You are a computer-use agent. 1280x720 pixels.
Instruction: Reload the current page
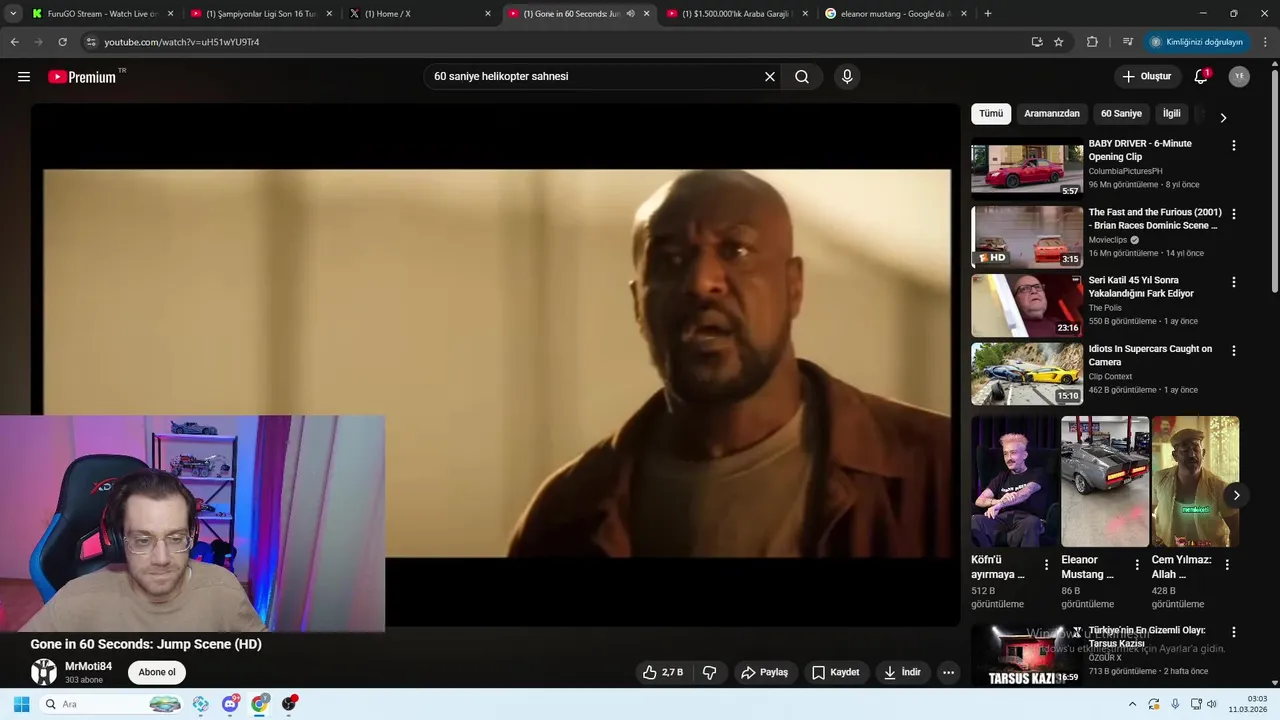[x=62, y=42]
